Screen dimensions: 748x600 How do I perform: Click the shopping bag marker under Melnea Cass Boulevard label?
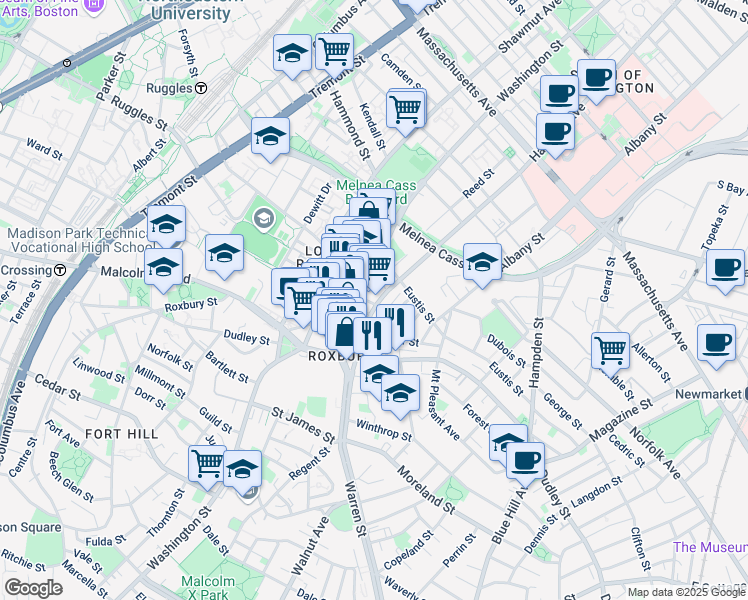click(367, 210)
